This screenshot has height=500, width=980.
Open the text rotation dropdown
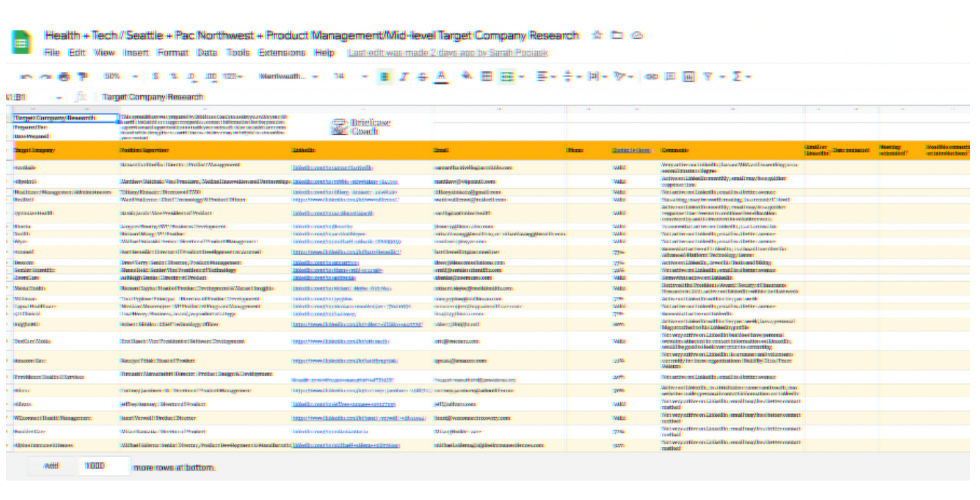[623, 76]
